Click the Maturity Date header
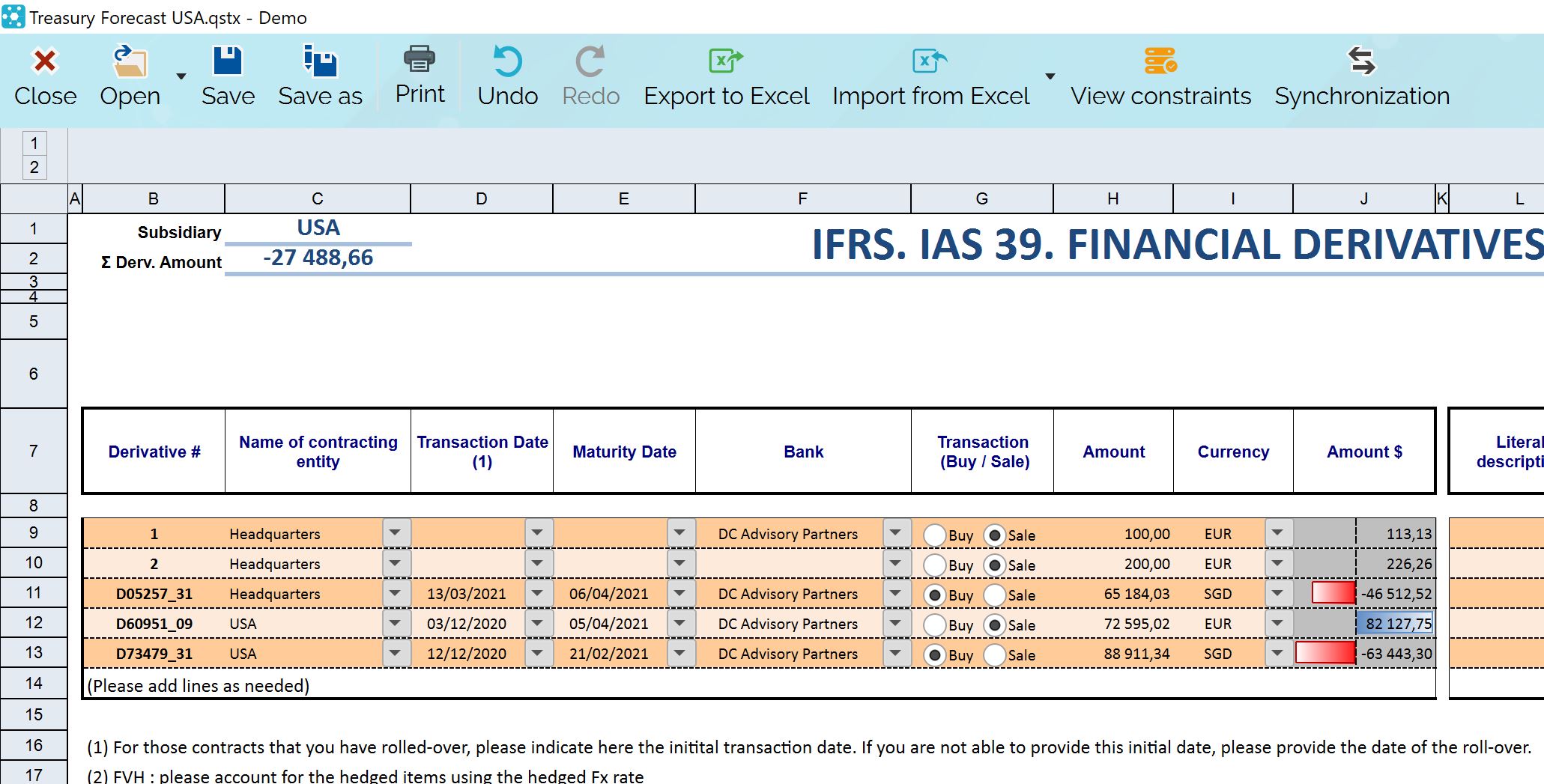The width and height of the screenshot is (1544, 784). (624, 452)
